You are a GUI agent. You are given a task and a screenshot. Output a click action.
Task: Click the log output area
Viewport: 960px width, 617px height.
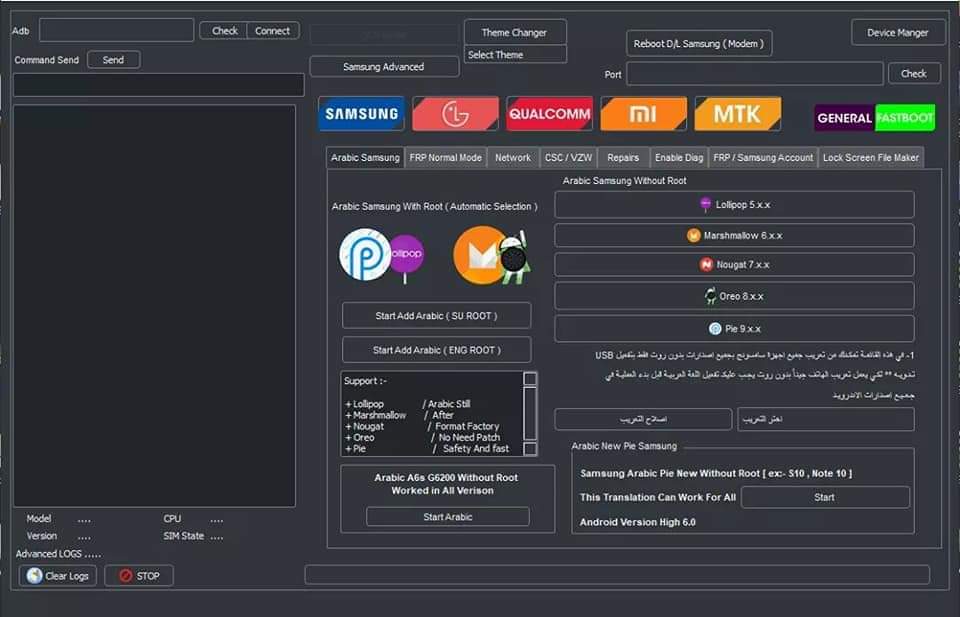[154, 305]
